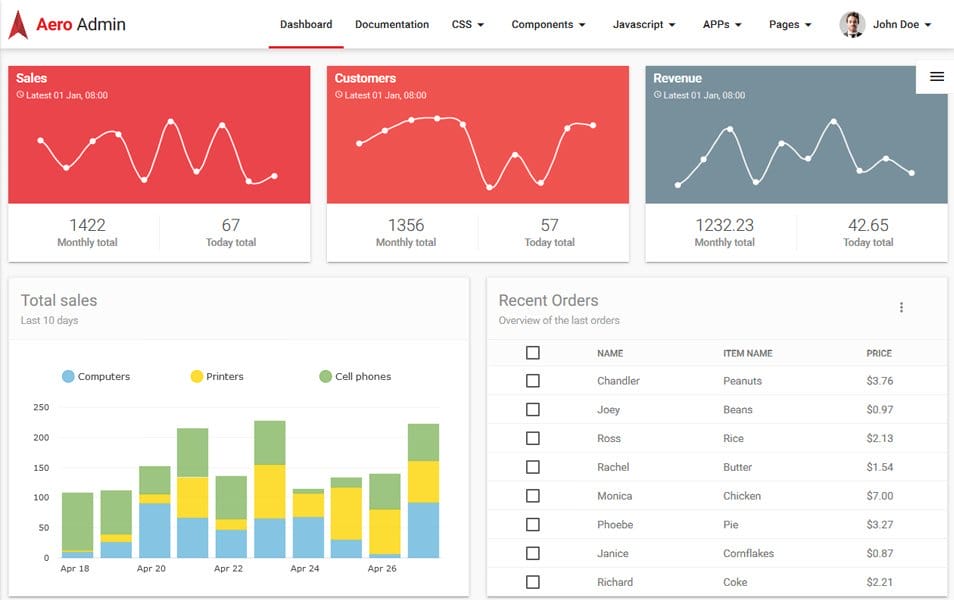Select the checkbox for Chandler's order
This screenshot has height=600, width=954.
[x=532, y=381]
